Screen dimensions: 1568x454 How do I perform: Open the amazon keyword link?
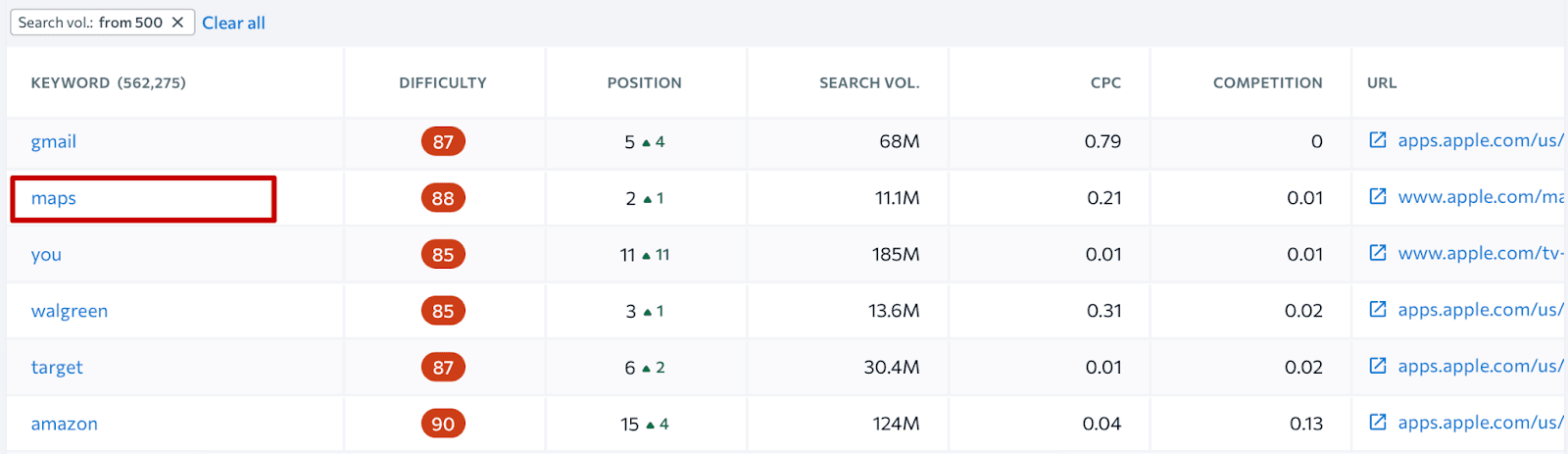click(65, 424)
